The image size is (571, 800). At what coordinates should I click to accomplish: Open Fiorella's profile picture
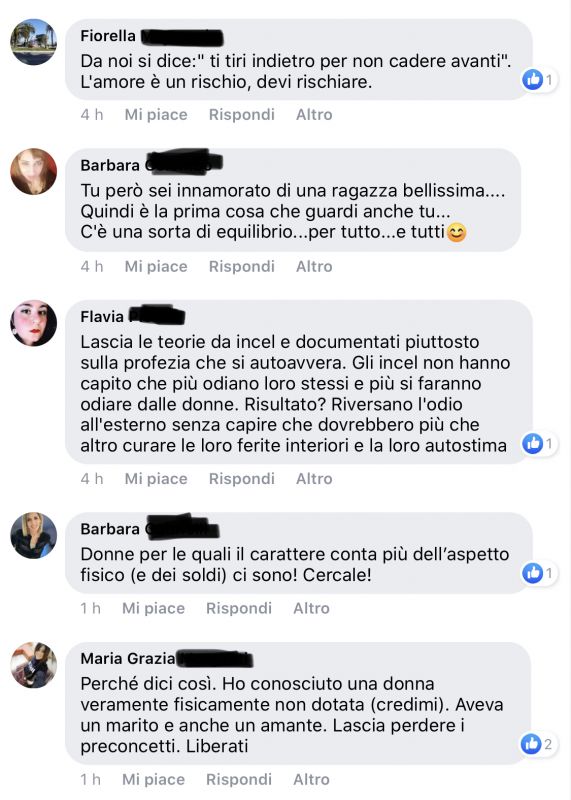34,42
